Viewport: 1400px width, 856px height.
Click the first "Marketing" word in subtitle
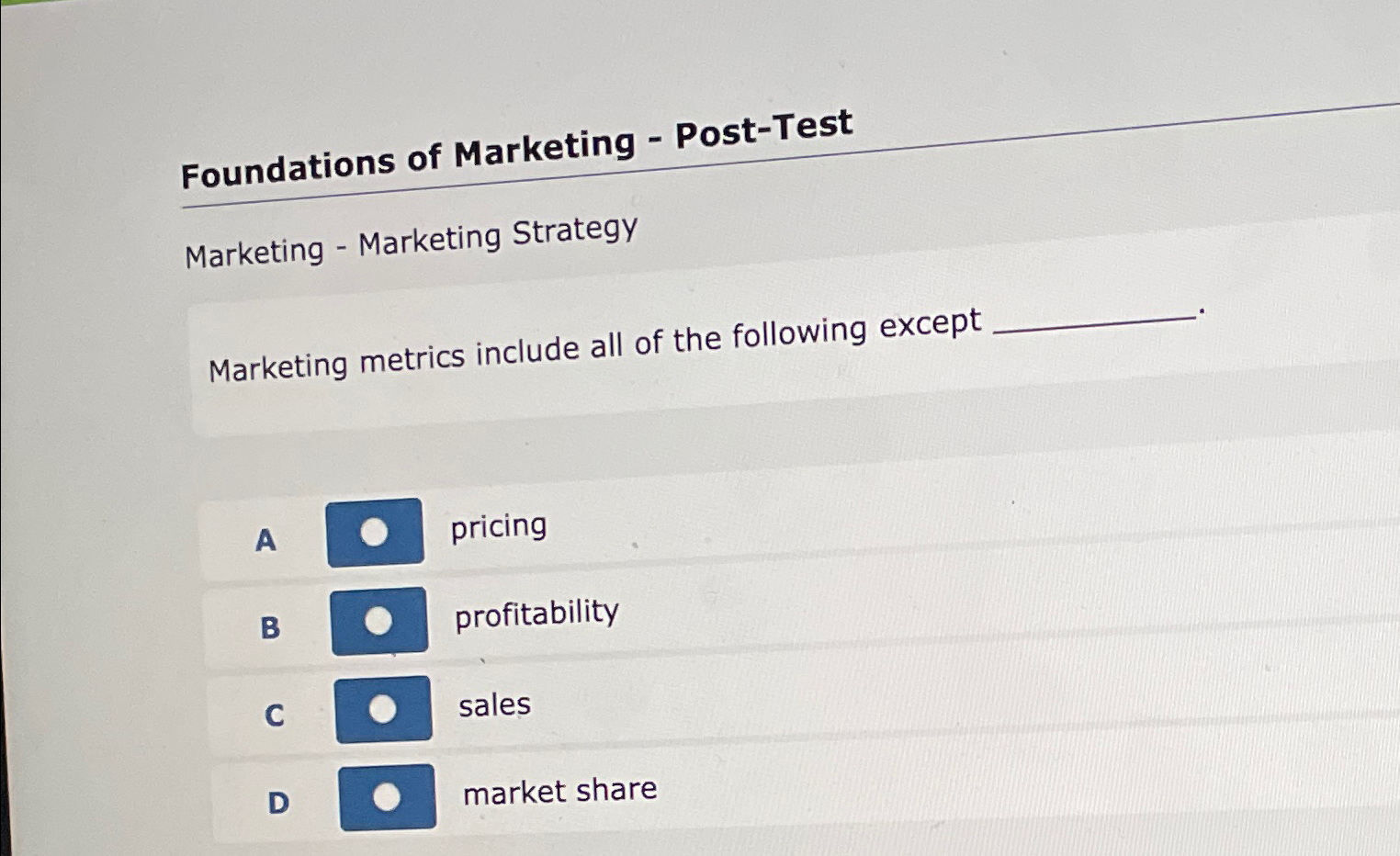click(x=254, y=253)
